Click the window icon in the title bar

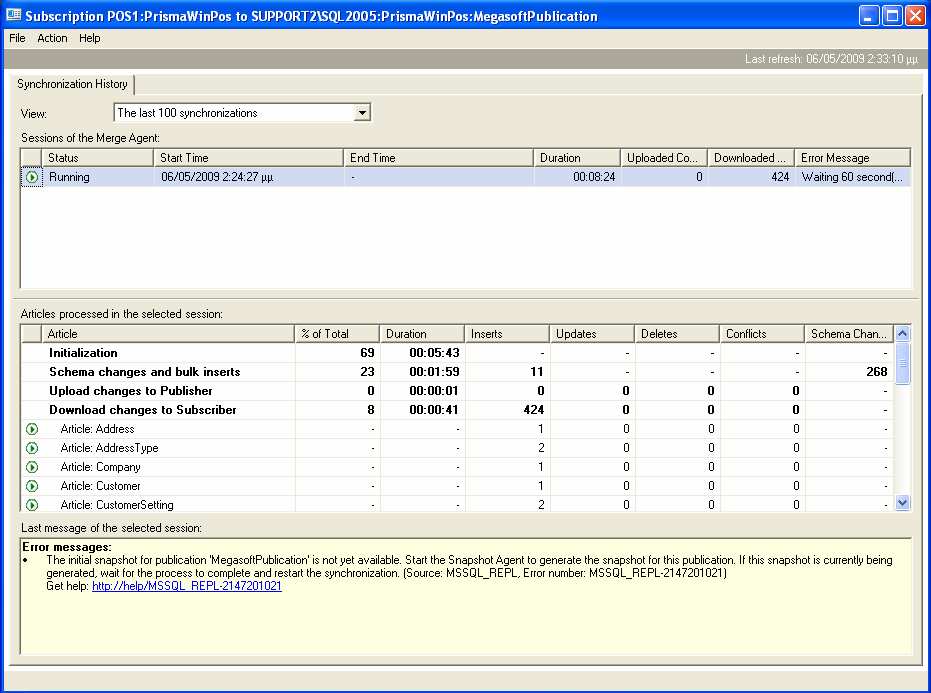[13, 15]
